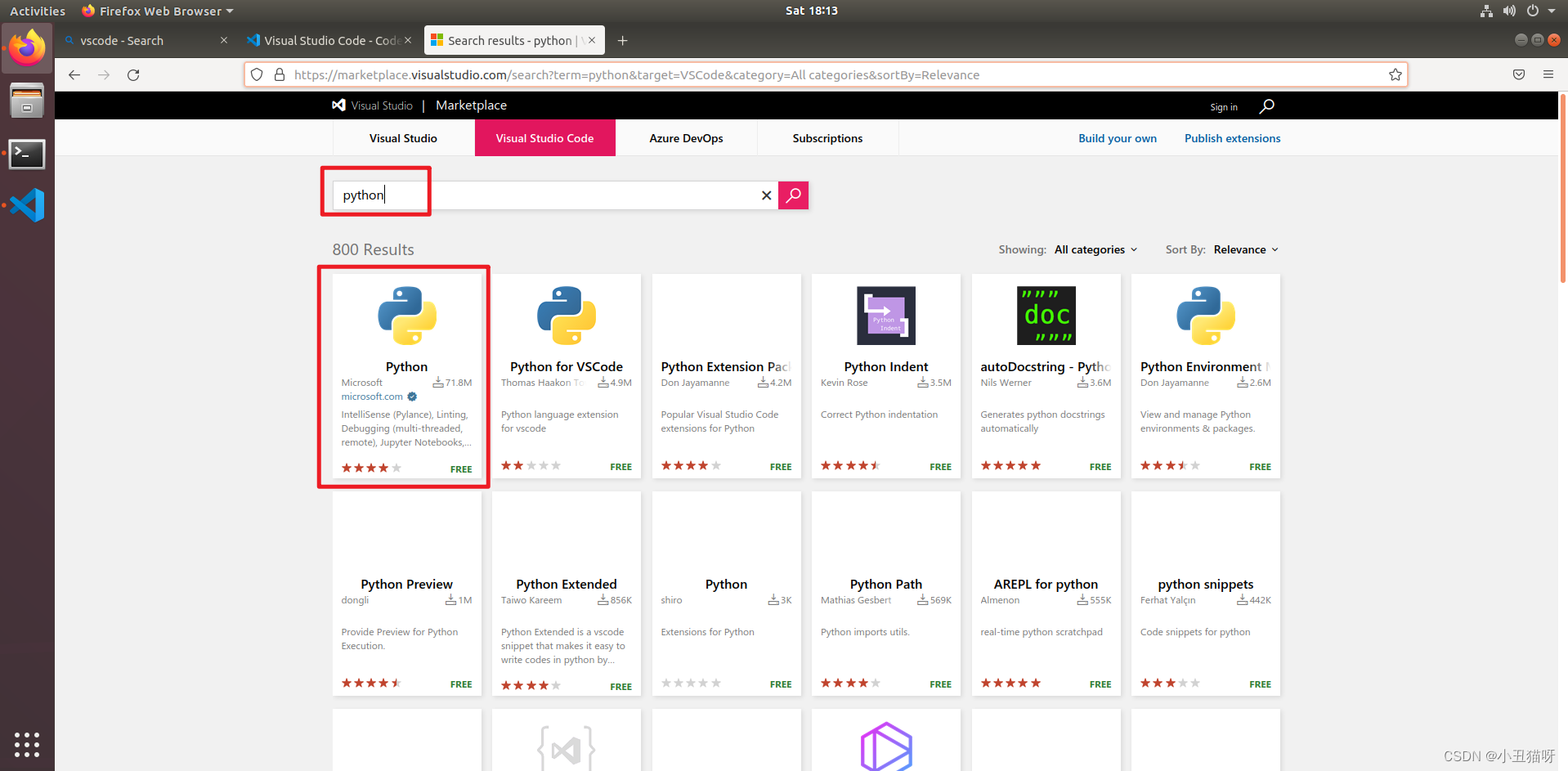Screen dimensions: 1568x771
Task: Switch to the vscode - Search tab
Action: [145, 40]
